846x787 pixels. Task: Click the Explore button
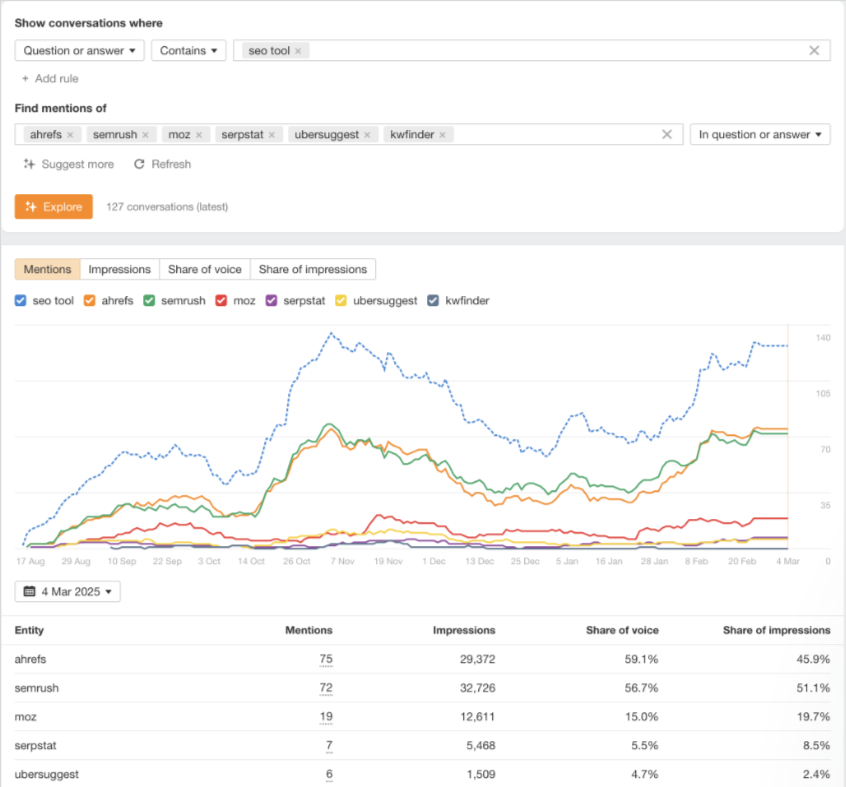(52, 206)
